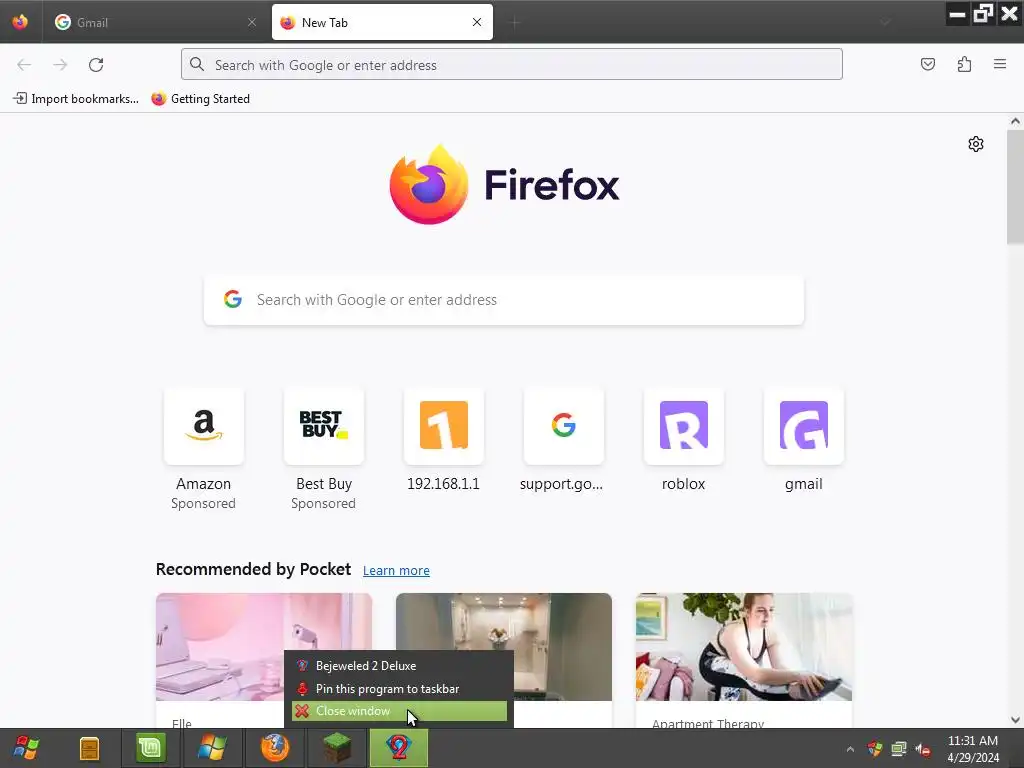This screenshot has width=1024, height=768.
Task: Click the scrollbar down arrow
Action: point(1015,720)
